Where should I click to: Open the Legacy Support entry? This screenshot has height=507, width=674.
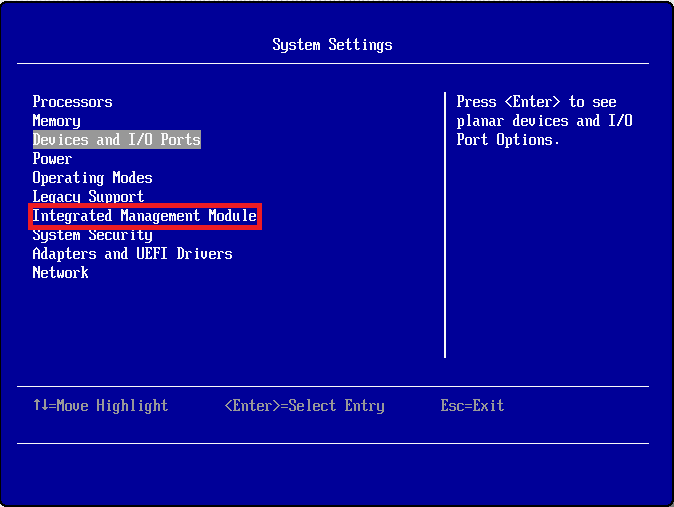(x=88, y=197)
